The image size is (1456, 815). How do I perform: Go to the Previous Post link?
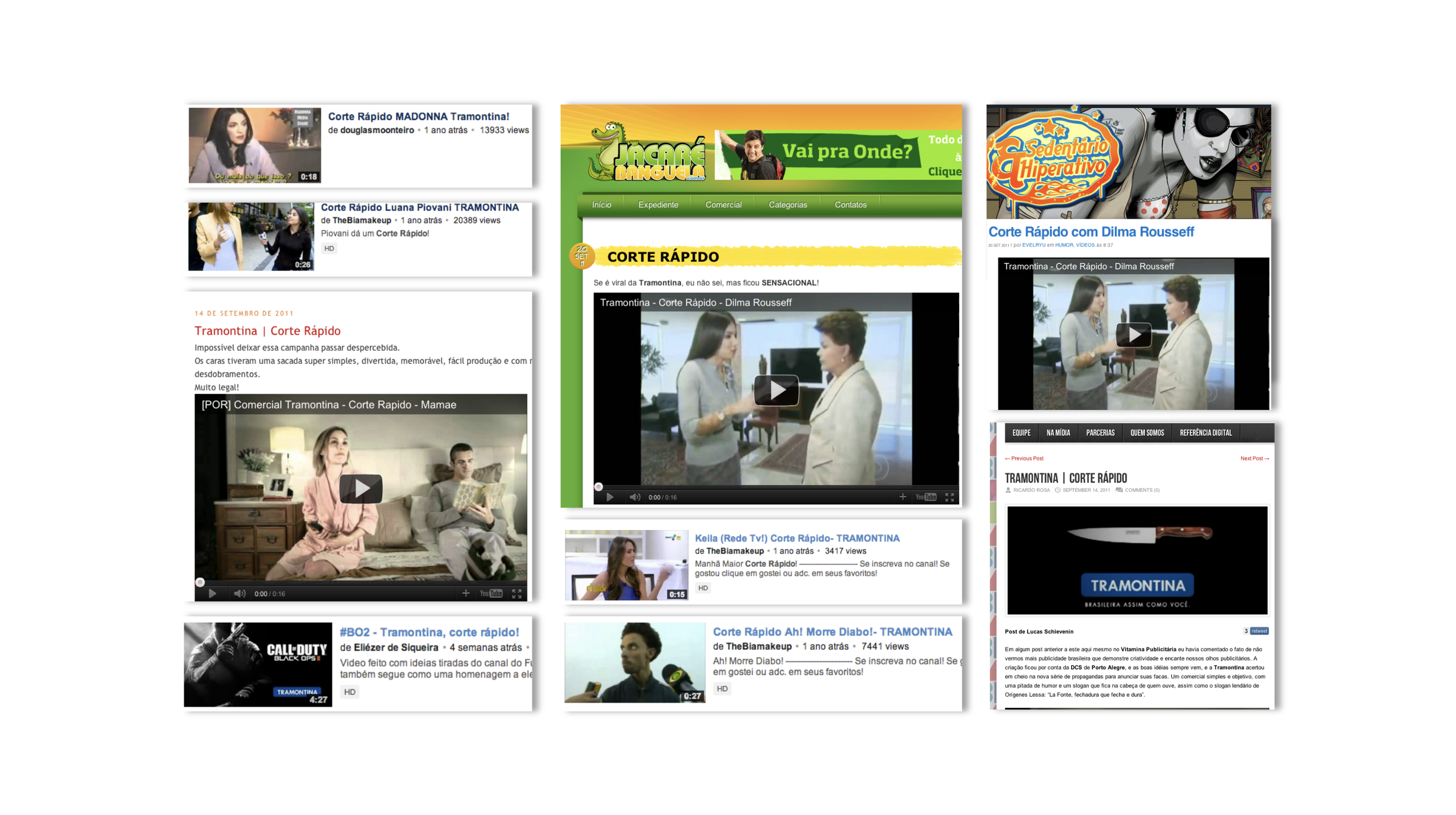point(1024,459)
